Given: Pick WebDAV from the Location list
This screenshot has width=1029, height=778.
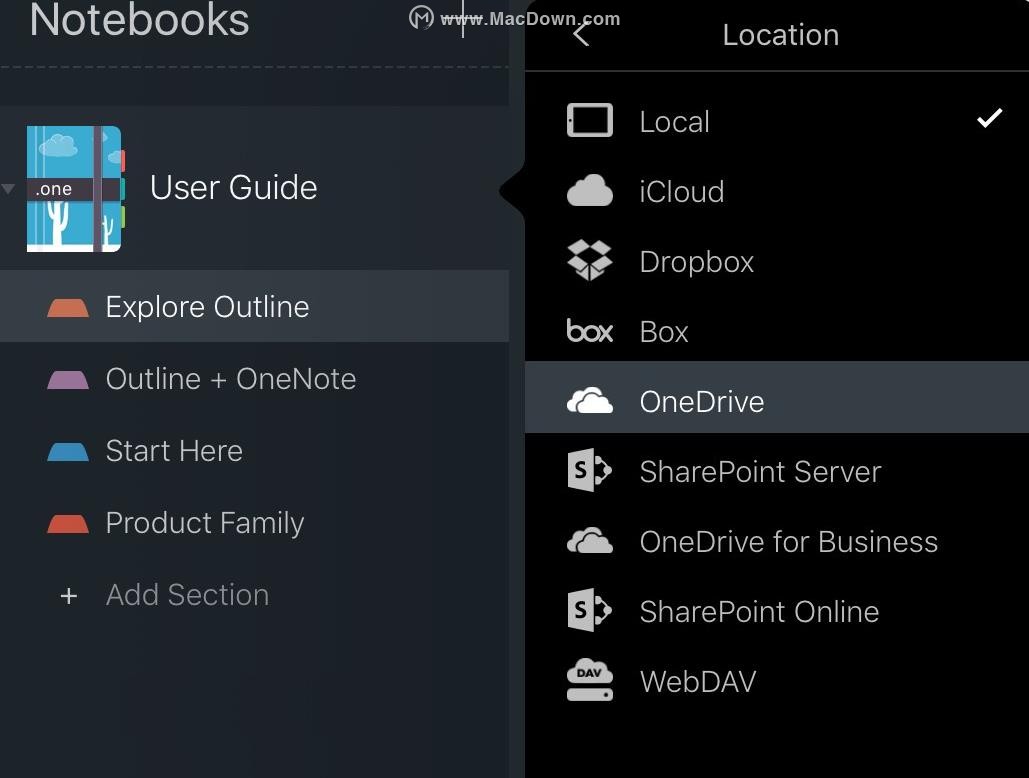Looking at the screenshot, I should 777,682.
